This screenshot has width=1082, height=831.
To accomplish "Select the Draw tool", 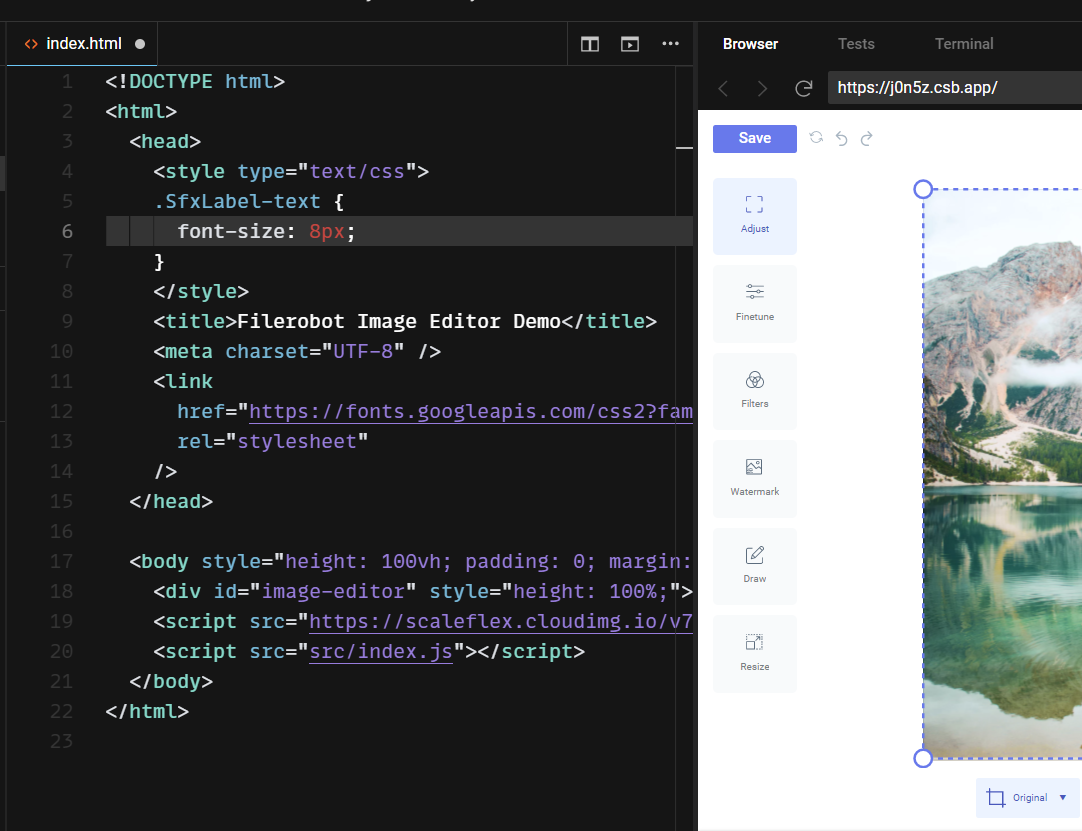I will [754, 566].
